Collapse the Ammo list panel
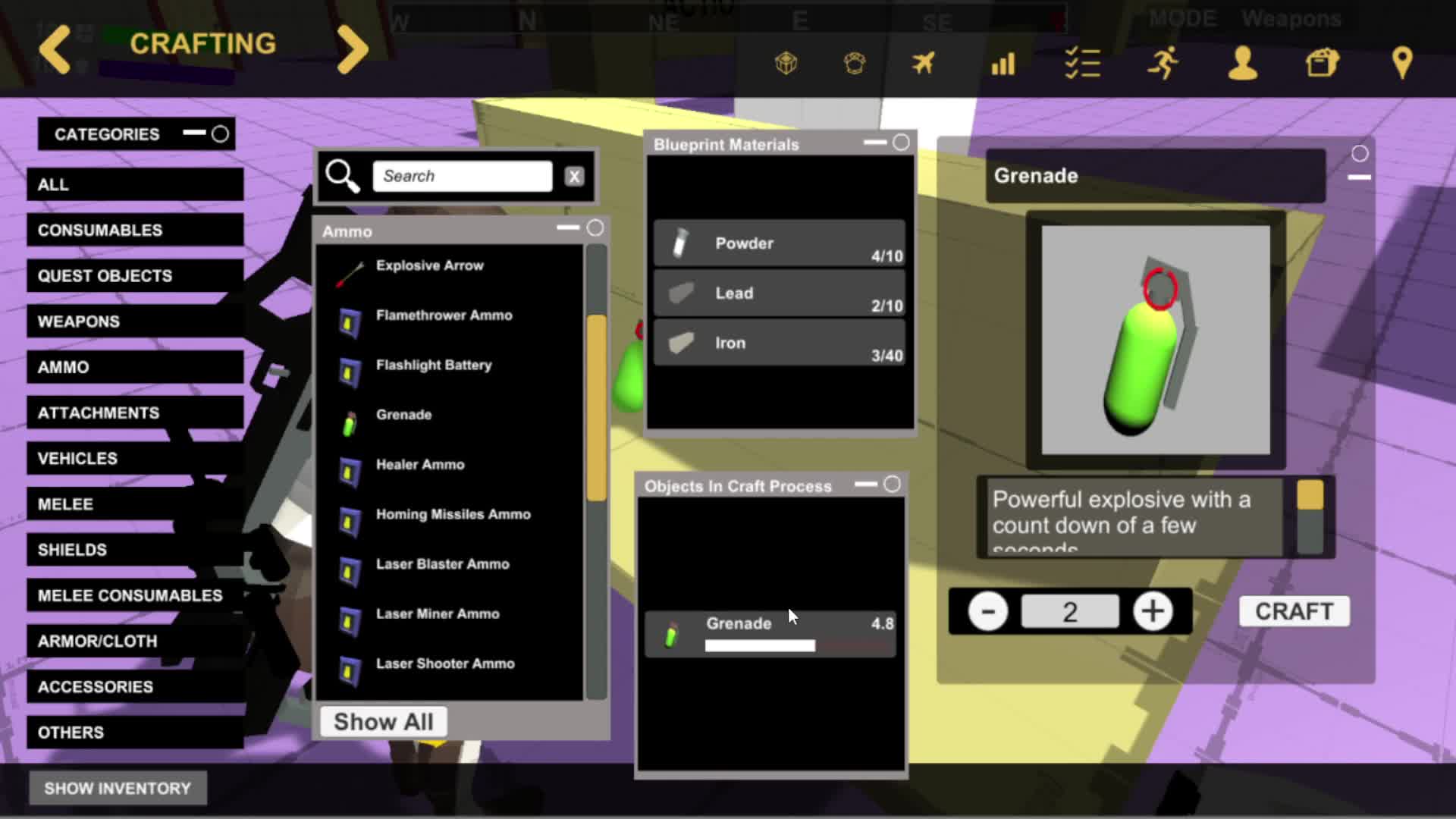1456x819 pixels. [x=567, y=227]
